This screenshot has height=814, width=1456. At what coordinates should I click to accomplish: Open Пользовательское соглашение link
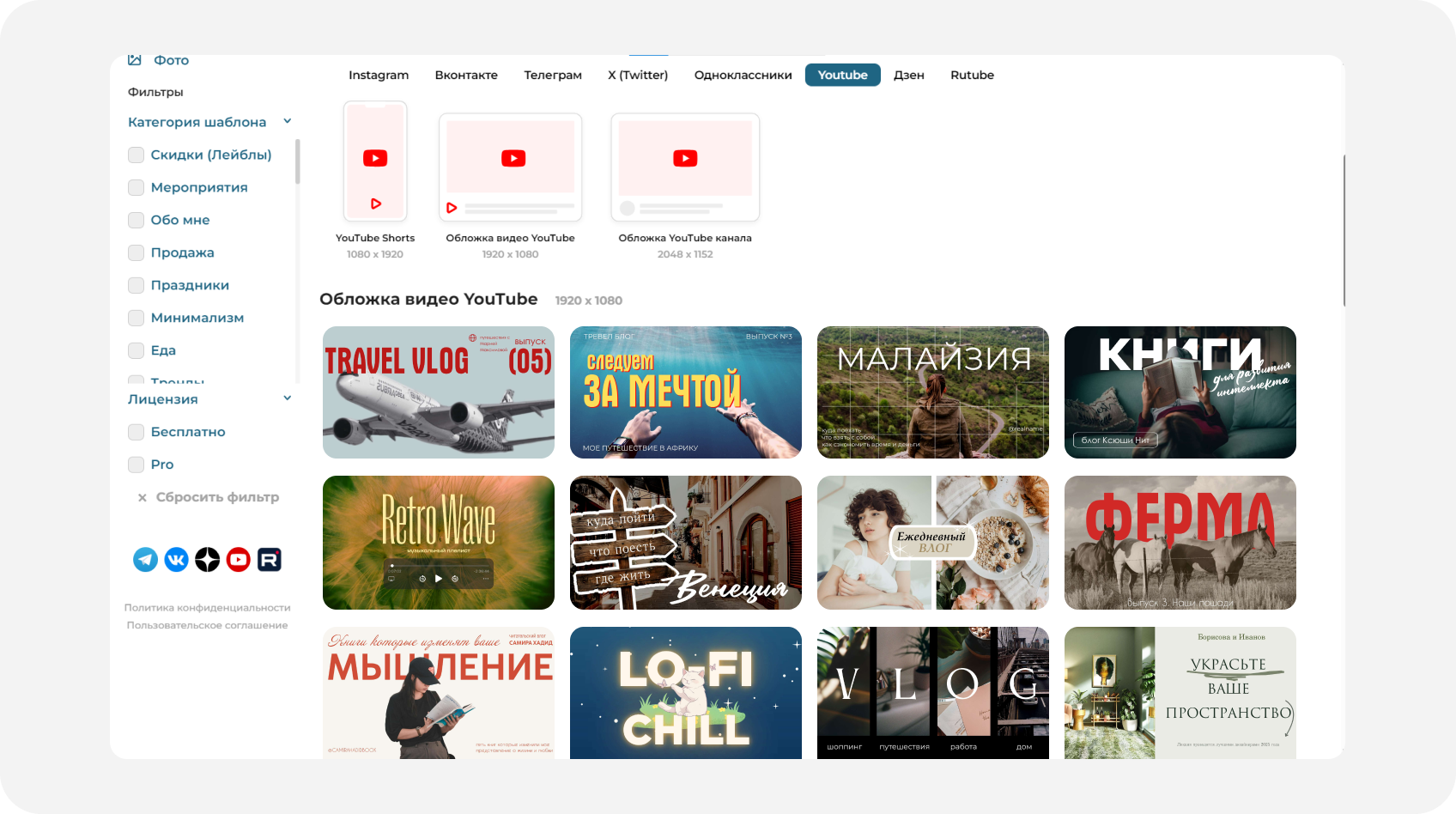coord(208,625)
